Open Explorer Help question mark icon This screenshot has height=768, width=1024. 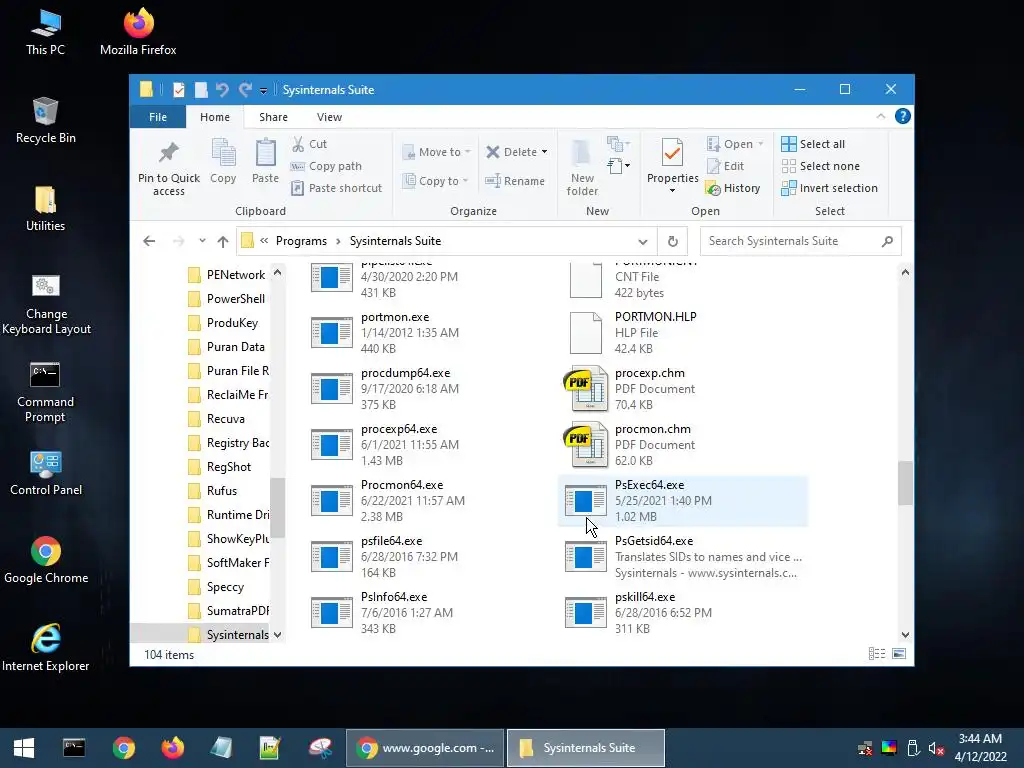(903, 116)
